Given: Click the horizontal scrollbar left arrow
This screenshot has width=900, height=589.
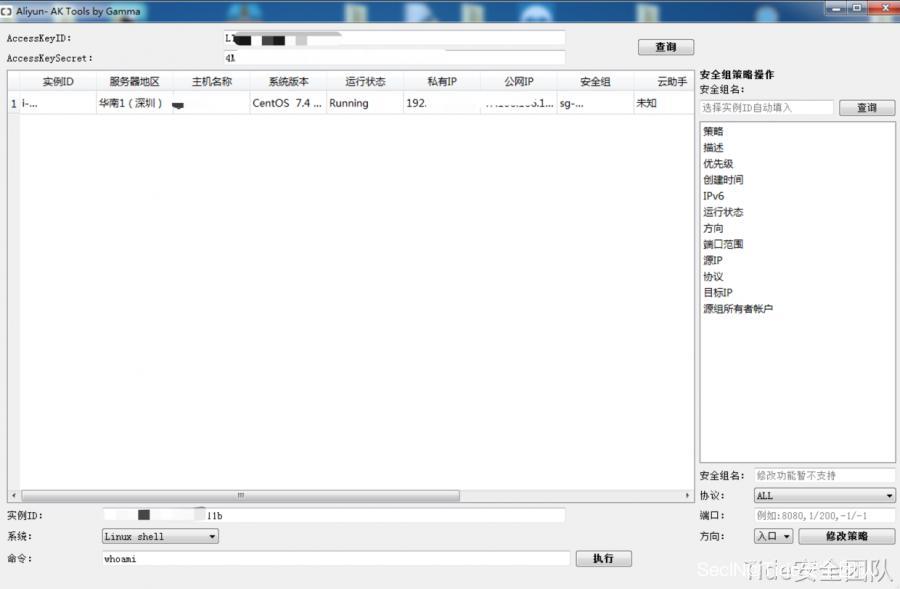Looking at the screenshot, I should click(14, 495).
